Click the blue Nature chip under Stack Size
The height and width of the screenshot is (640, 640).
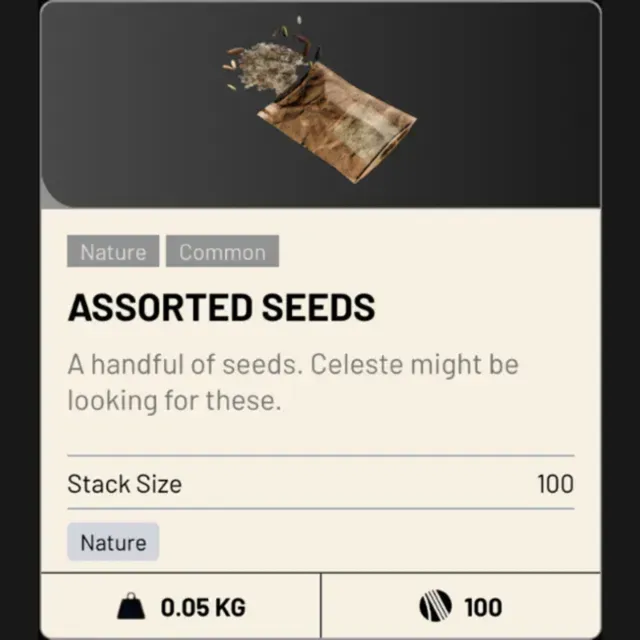coord(113,543)
